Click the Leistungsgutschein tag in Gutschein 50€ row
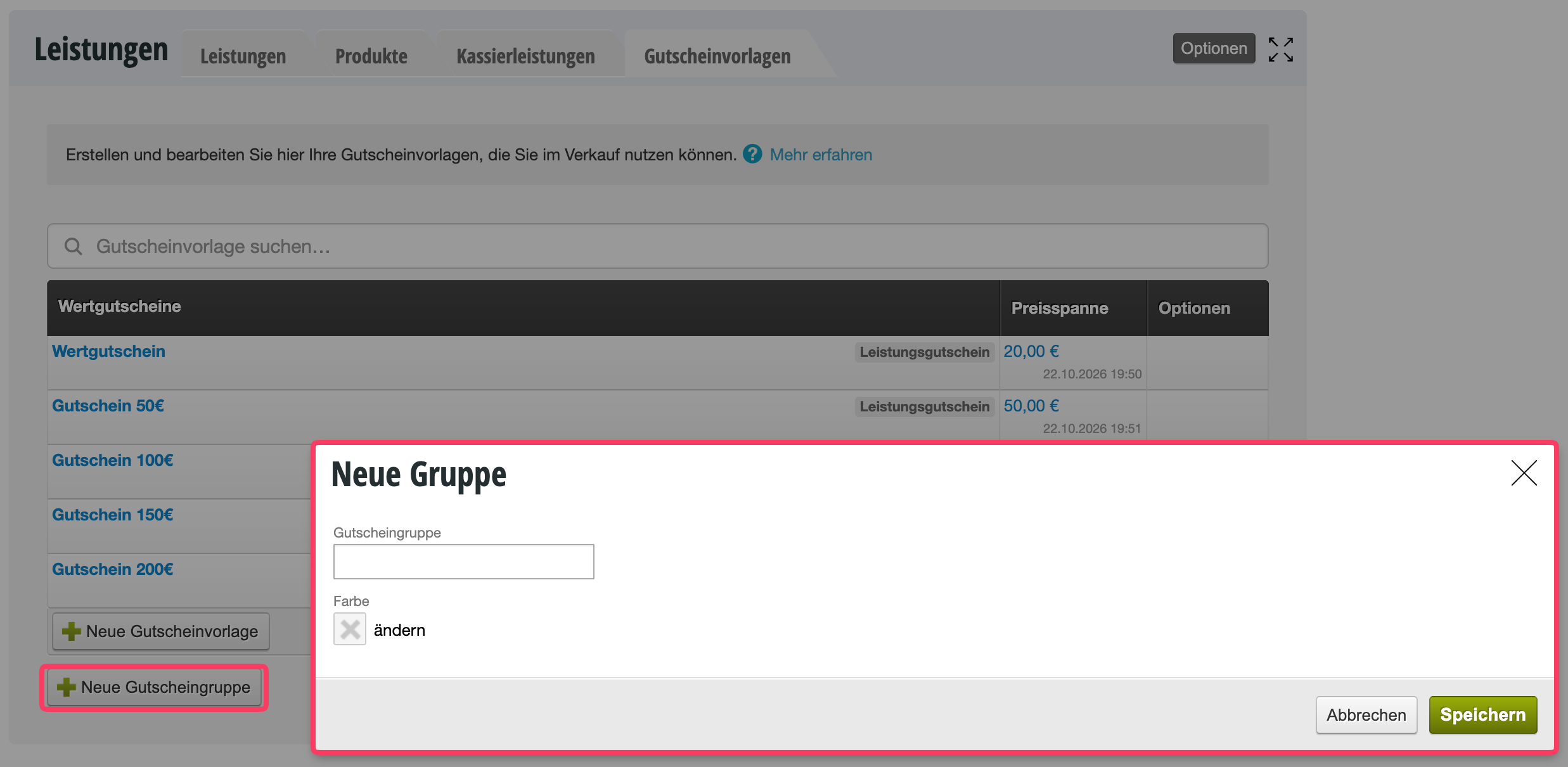Image resolution: width=1568 pixels, height=767 pixels. 924,406
